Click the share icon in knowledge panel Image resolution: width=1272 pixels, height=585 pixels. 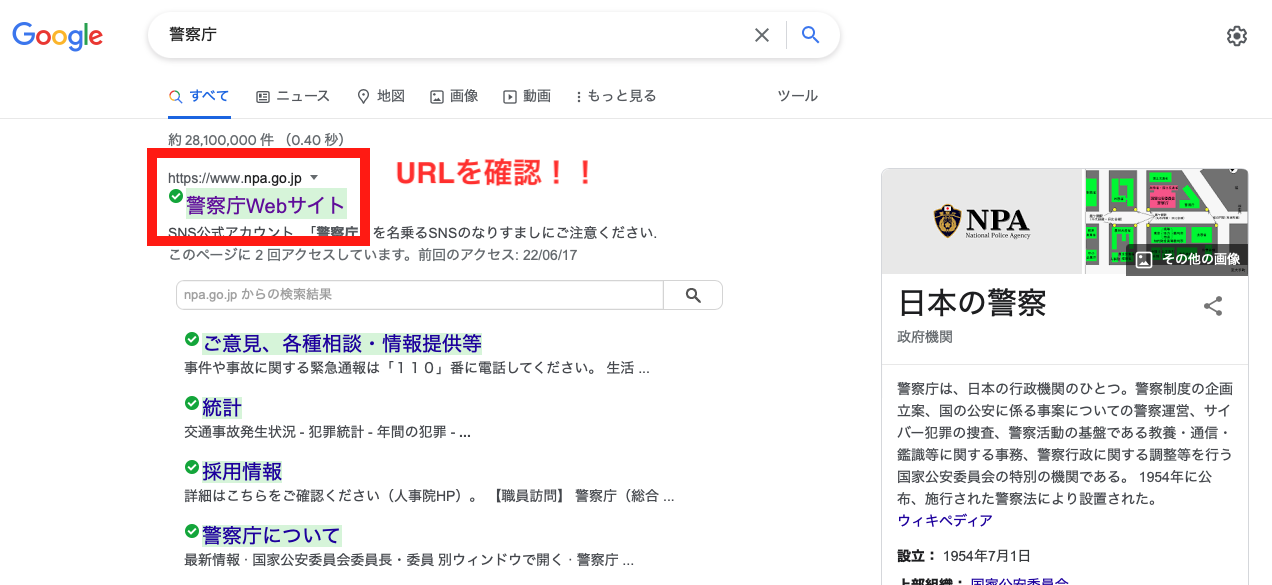click(1213, 306)
